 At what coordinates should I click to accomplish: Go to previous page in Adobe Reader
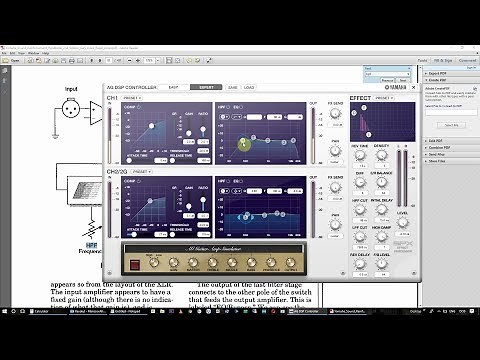tap(91, 60)
